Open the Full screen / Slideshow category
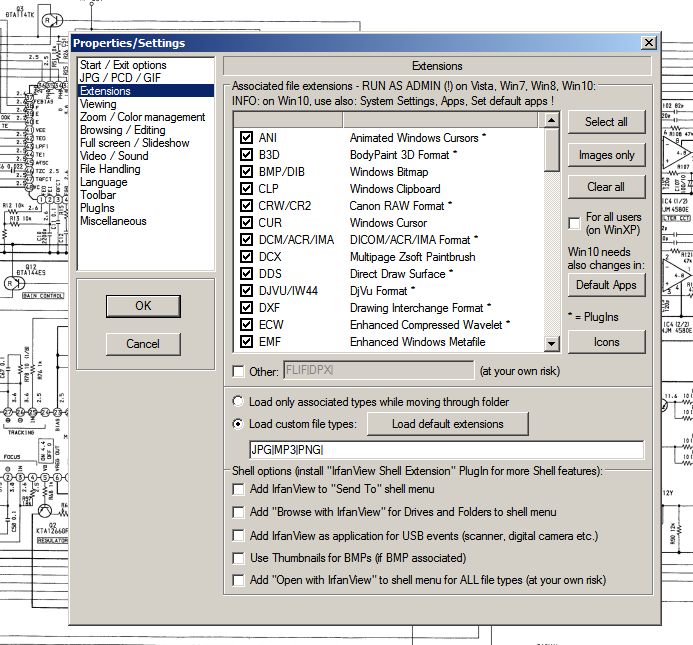 coord(145,143)
